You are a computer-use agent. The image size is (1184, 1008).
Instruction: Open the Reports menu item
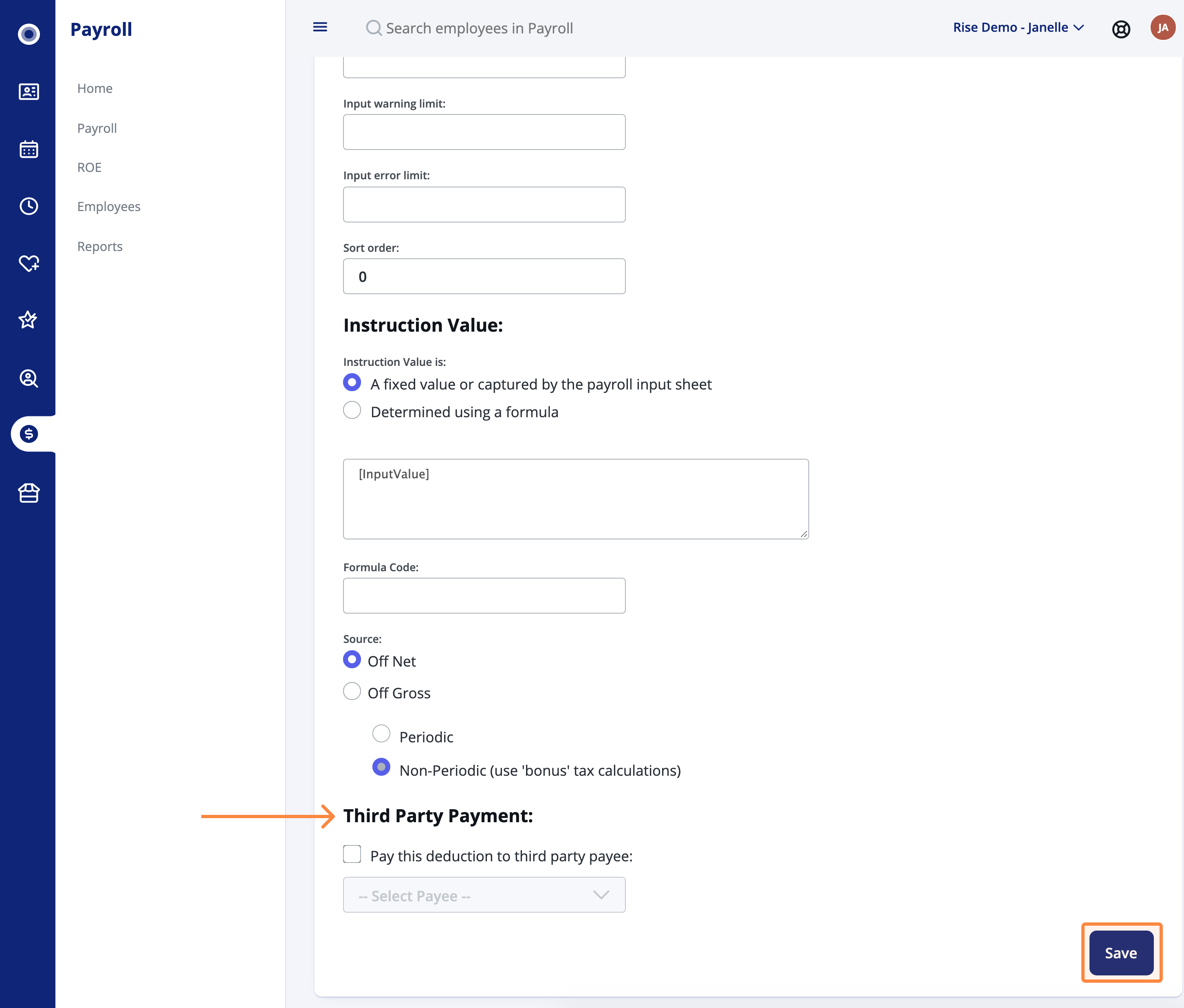[x=100, y=246]
